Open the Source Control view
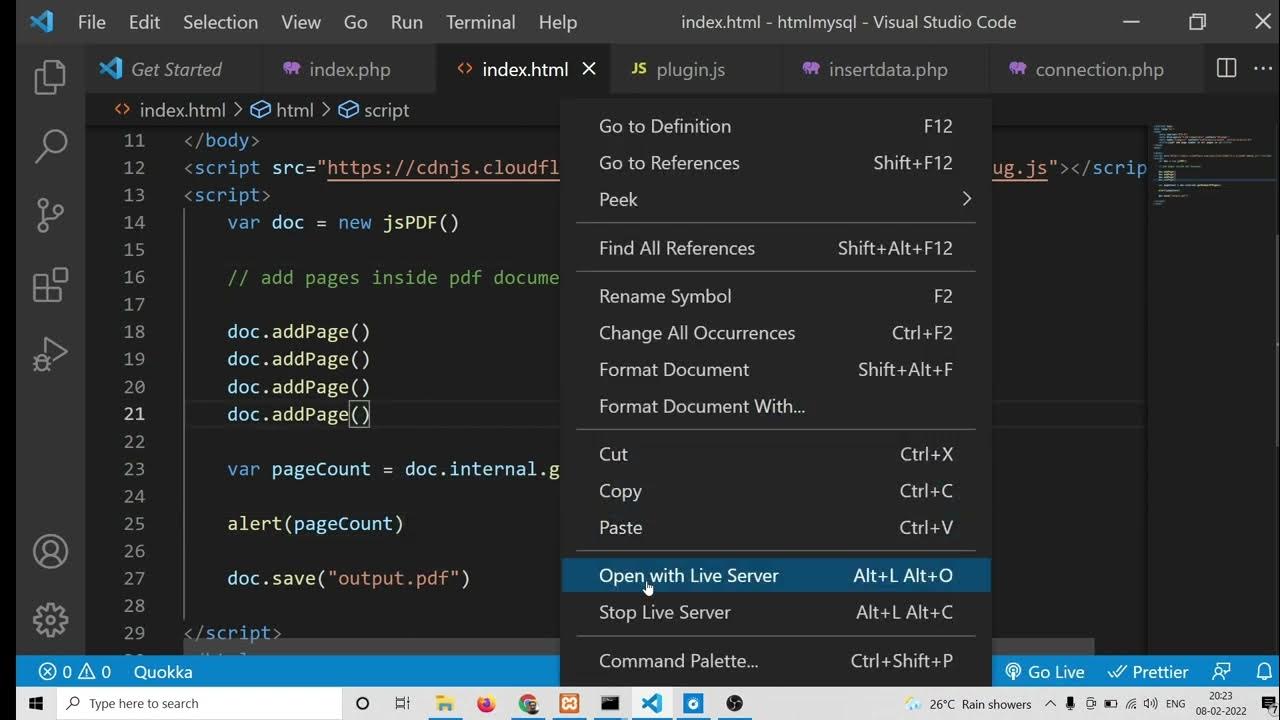The image size is (1280, 720). pos(49,215)
